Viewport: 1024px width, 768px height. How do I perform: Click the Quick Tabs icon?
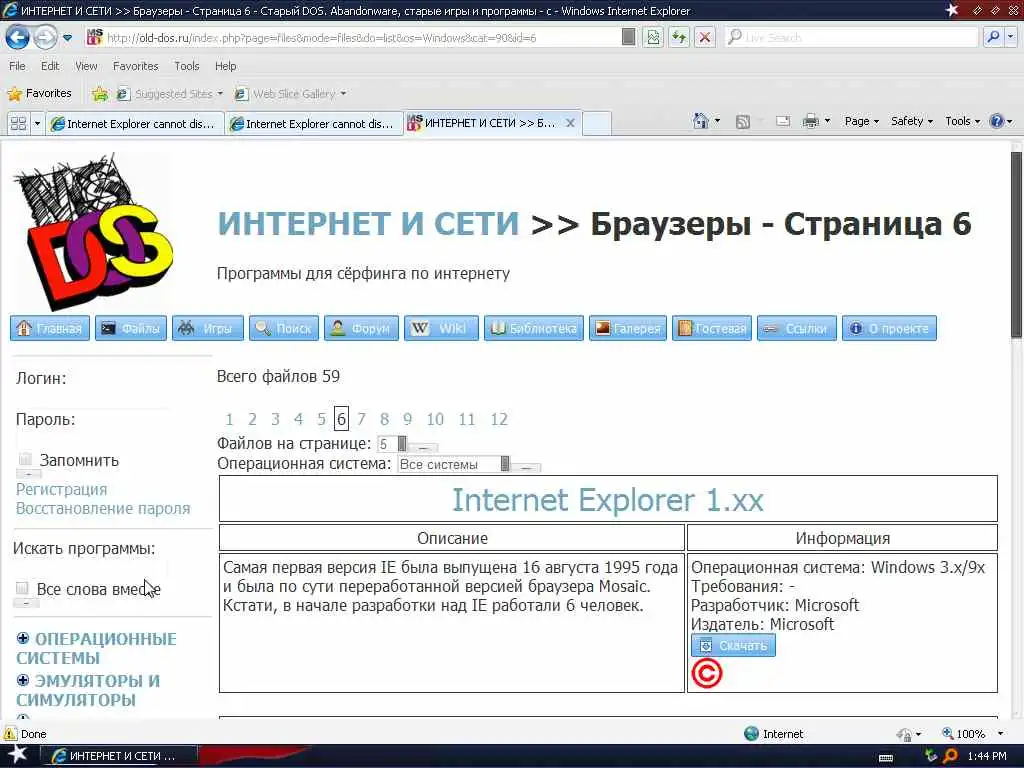[x=18, y=123]
